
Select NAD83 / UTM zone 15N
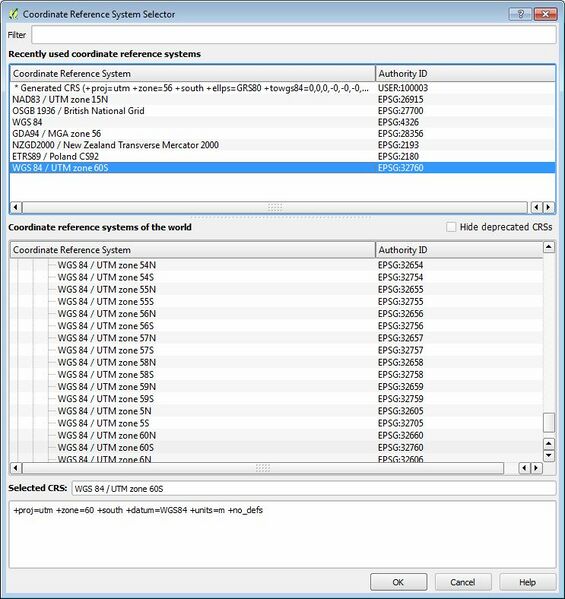click(x=282, y=99)
